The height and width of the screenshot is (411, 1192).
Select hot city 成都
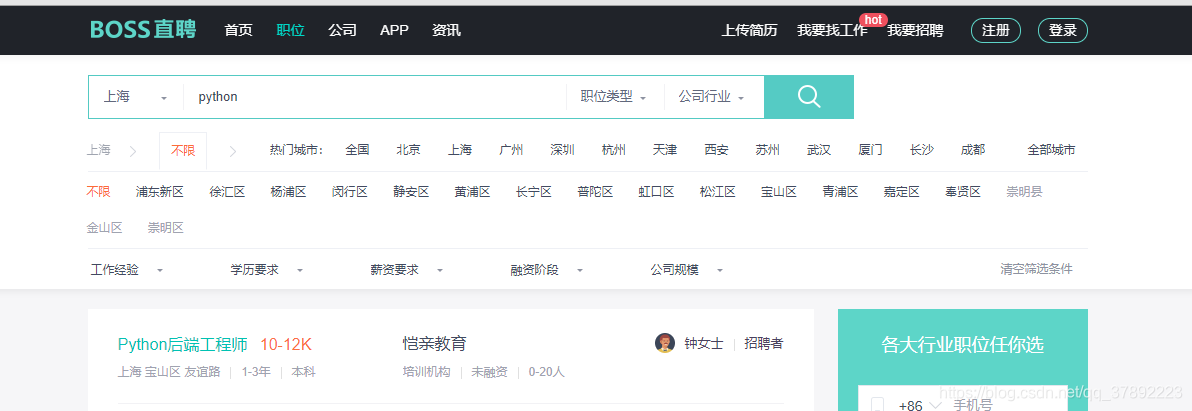(x=973, y=150)
